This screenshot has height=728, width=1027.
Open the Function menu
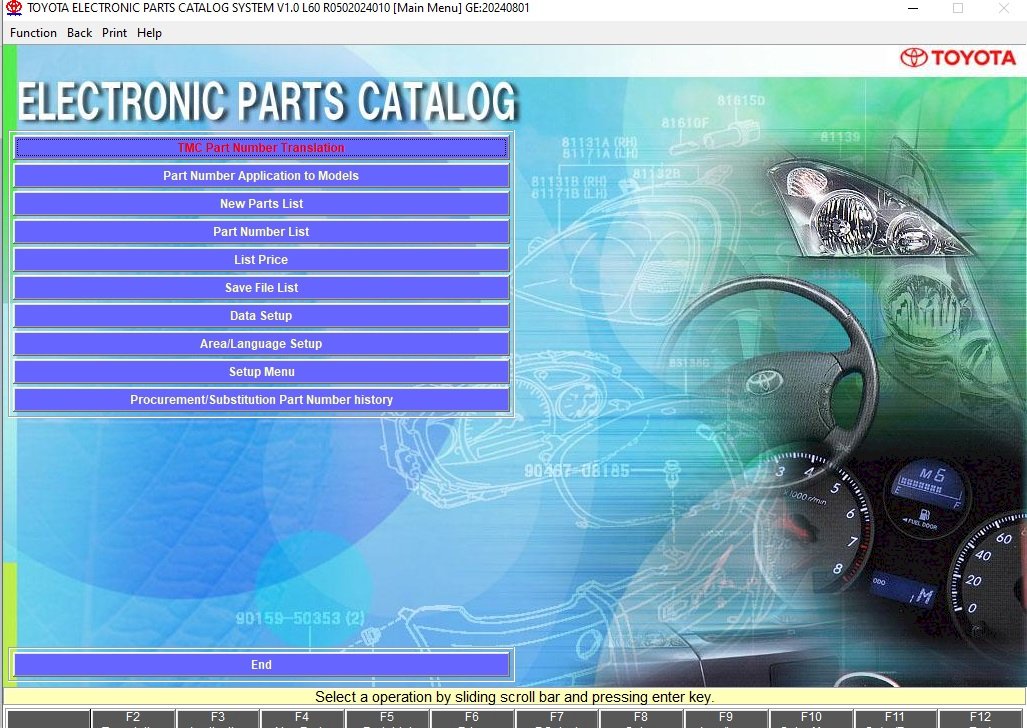point(33,33)
